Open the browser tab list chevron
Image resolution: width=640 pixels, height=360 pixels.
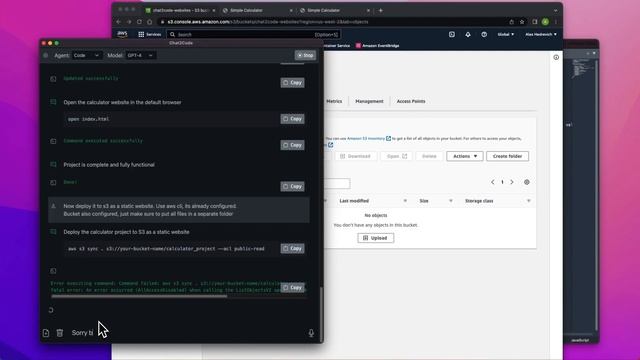(555, 10)
